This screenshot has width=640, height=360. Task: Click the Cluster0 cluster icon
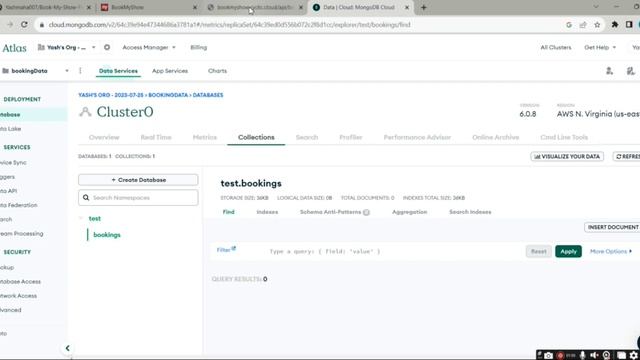click(85, 112)
